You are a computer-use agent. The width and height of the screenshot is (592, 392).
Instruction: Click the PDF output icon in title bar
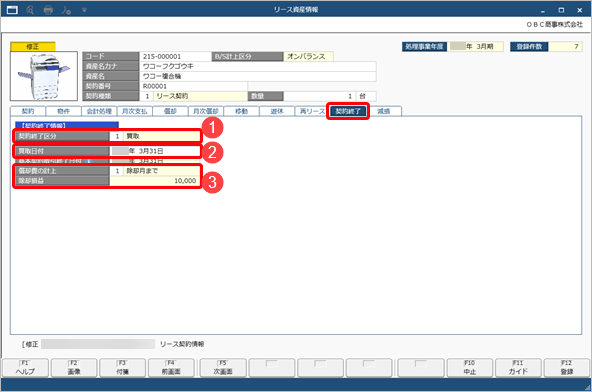coord(66,10)
